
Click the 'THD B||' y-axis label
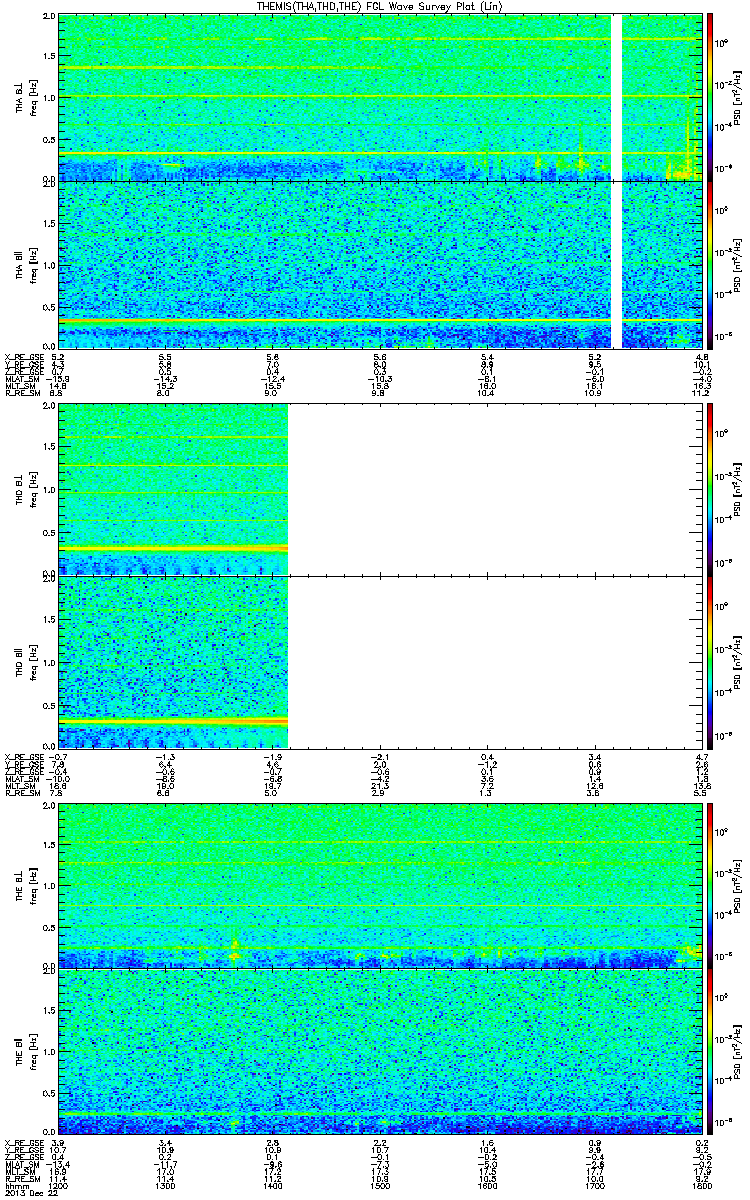coord(20,661)
